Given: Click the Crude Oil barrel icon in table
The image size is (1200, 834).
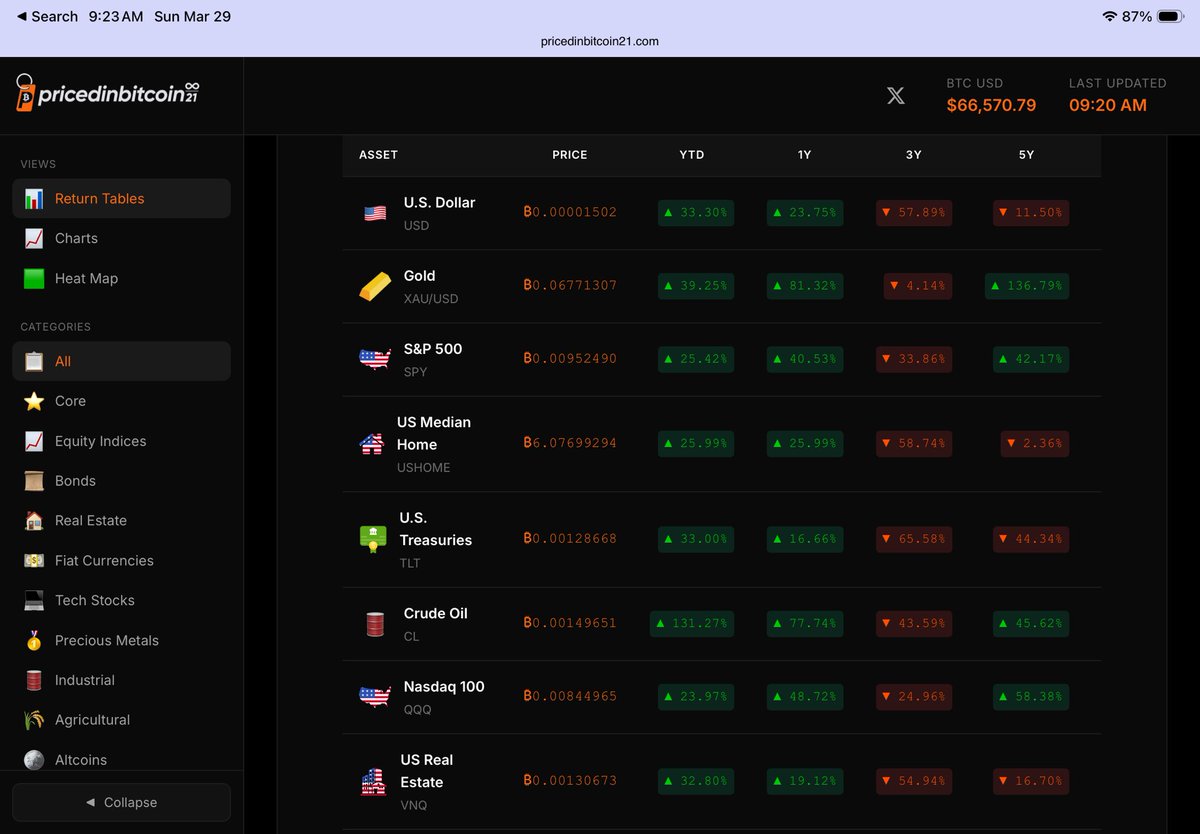Looking at the screenshot, I should pyautogui.click(x=375, y=624).
